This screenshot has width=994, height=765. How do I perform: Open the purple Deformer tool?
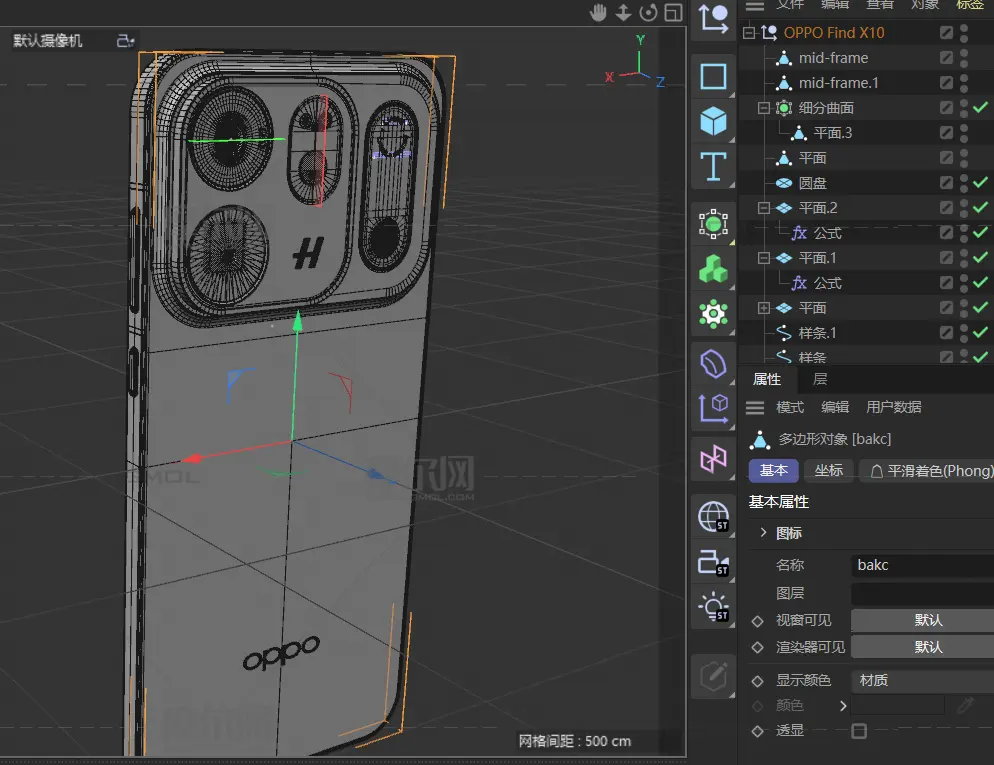click(713, 364)
